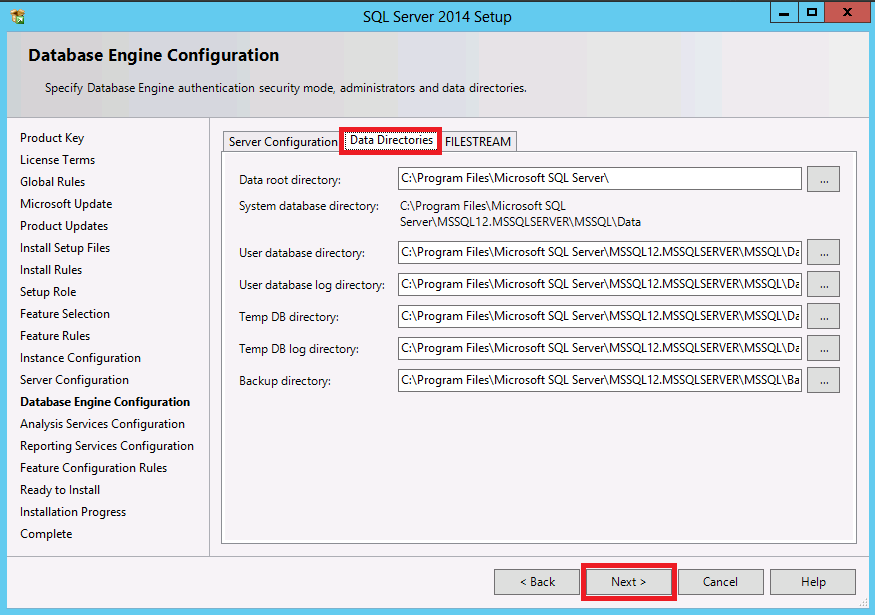
Task: Select the Instance Configuration step
Action: point(80,358)
